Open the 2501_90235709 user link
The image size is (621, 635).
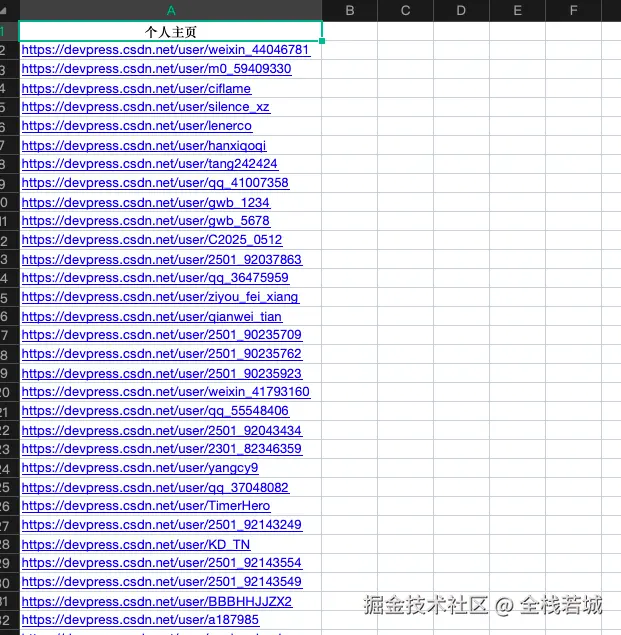click(x=162, y=335)
